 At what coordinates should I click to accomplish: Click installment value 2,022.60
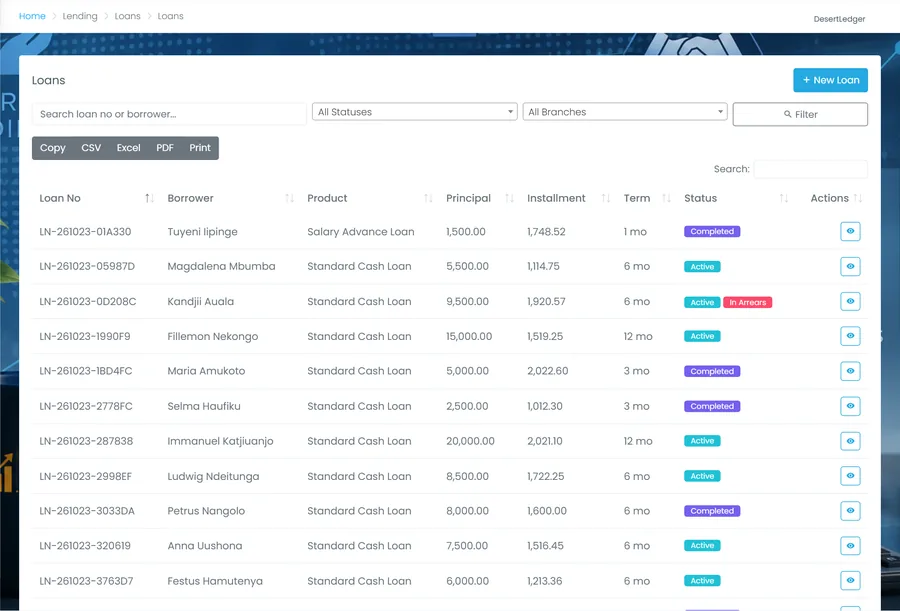tap(548, 371)
